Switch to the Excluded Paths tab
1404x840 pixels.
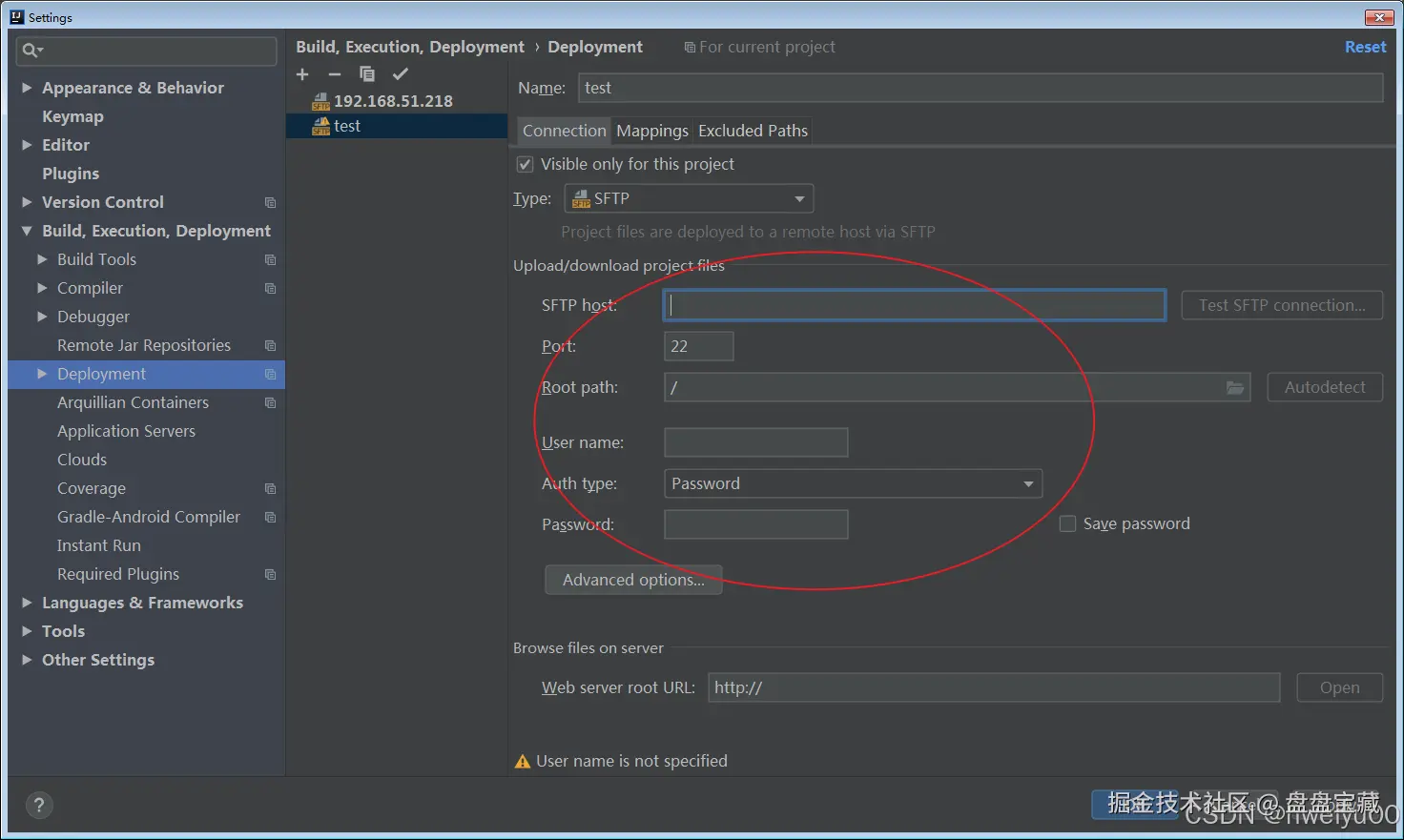tap(753, 131)
